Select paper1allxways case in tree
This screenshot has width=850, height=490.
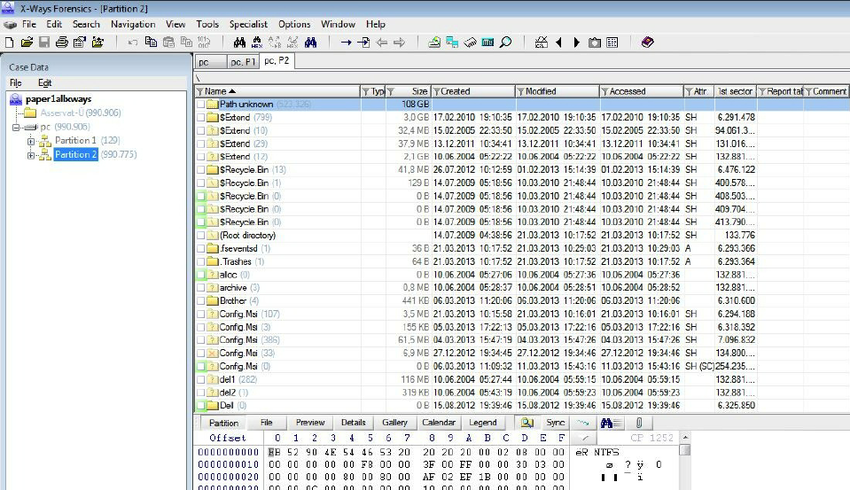(59, 99)
